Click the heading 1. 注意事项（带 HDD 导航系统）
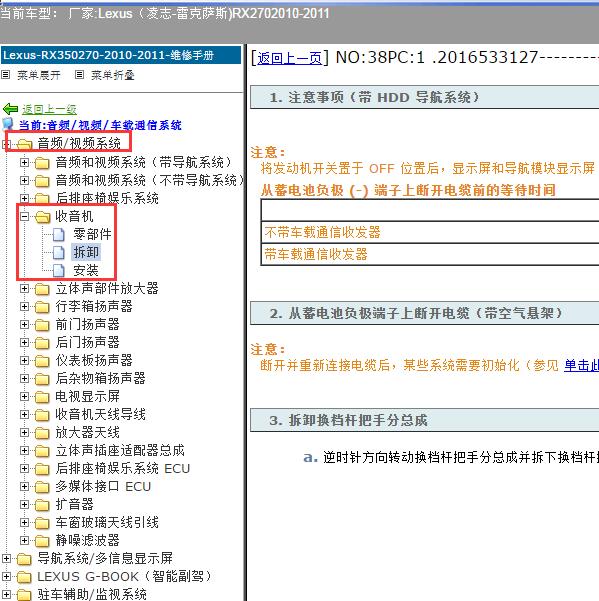 point(425,97)
